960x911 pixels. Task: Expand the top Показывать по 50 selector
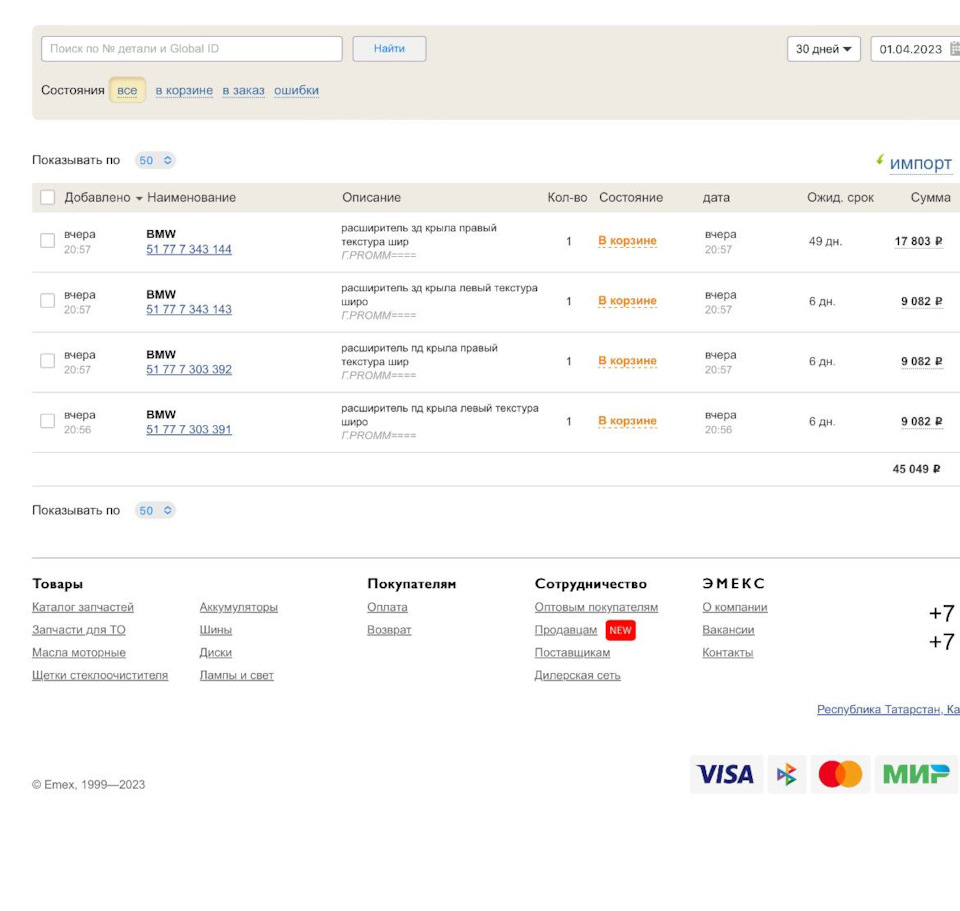[155, 160]
